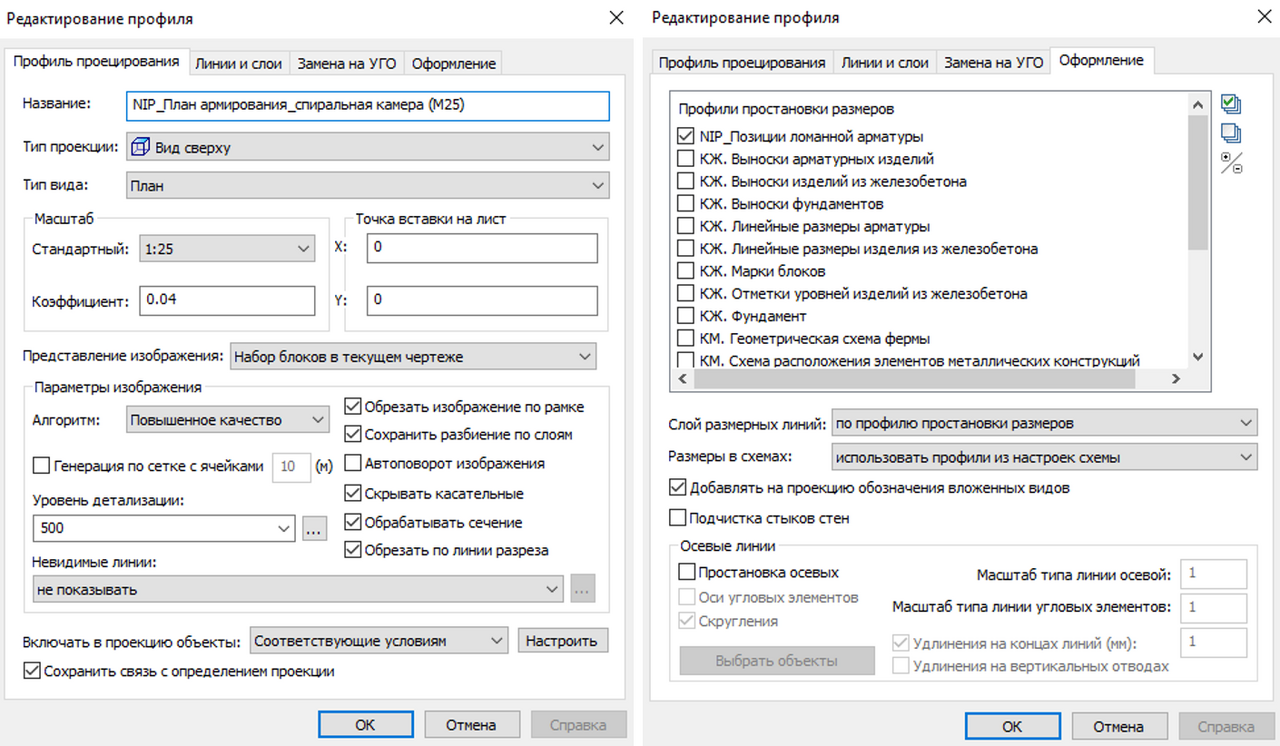The image size is (1280, 746).
Task: Close the left Редактирование профиля dialog
Action: [x=615, y=18]
